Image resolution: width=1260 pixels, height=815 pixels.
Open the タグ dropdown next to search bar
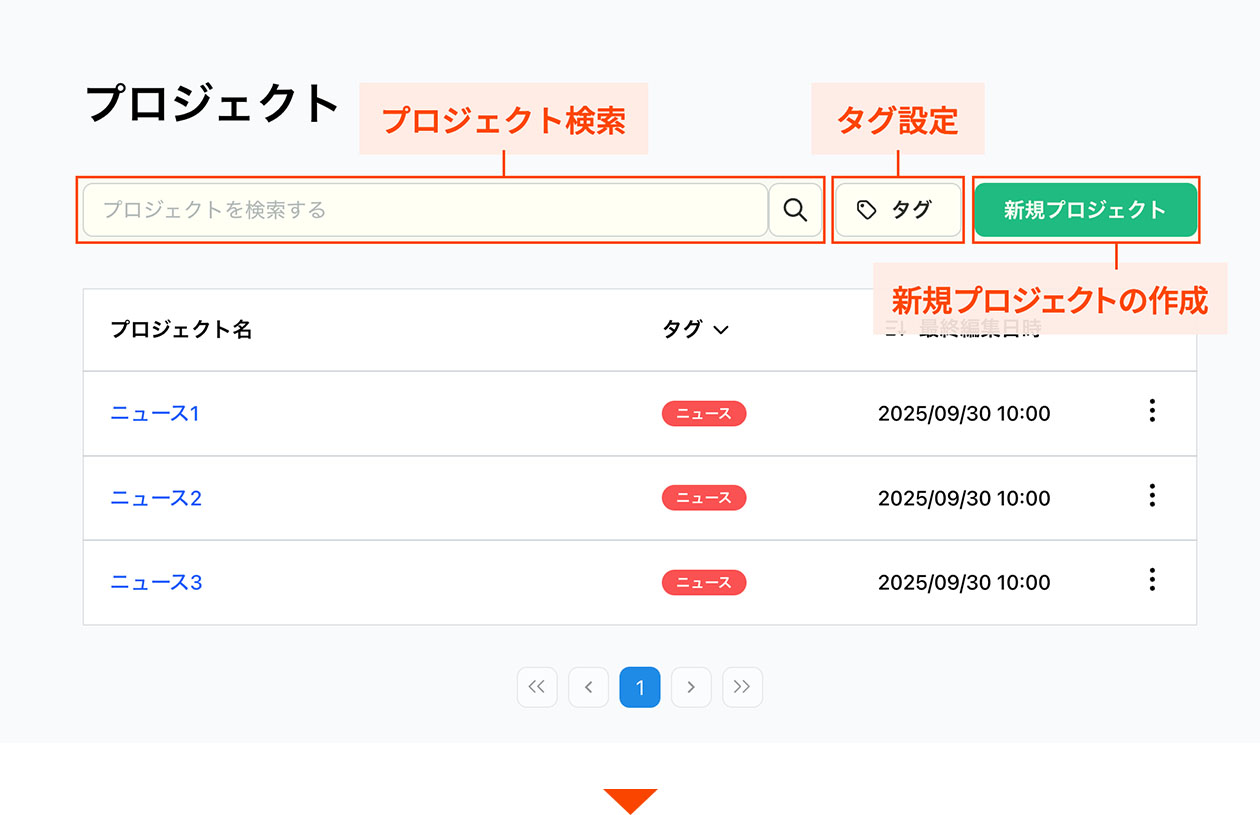897,210
